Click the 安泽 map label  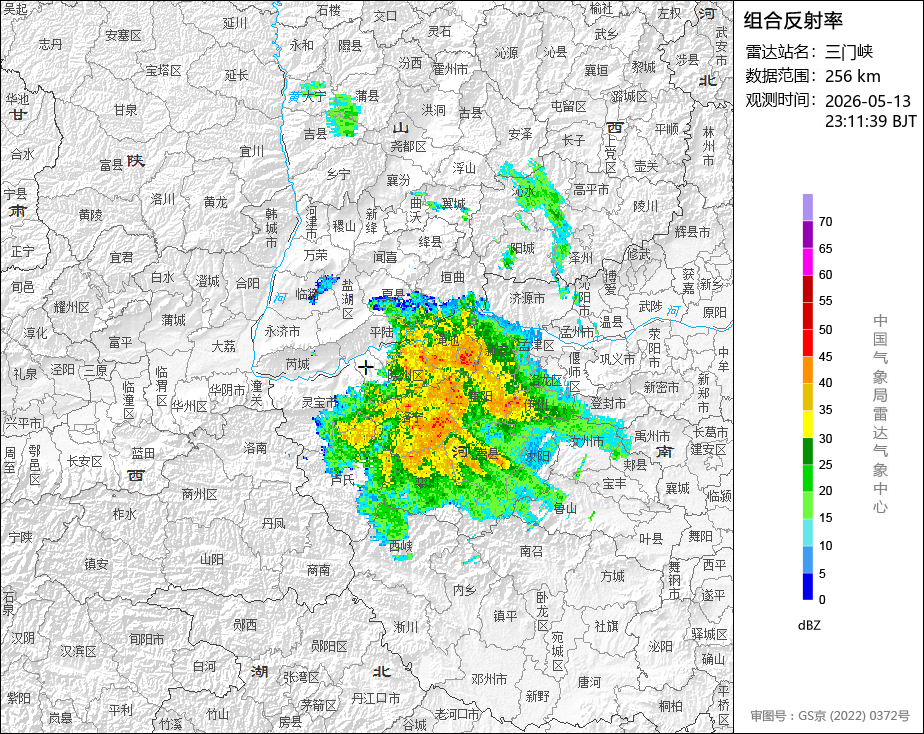point(520,134)
